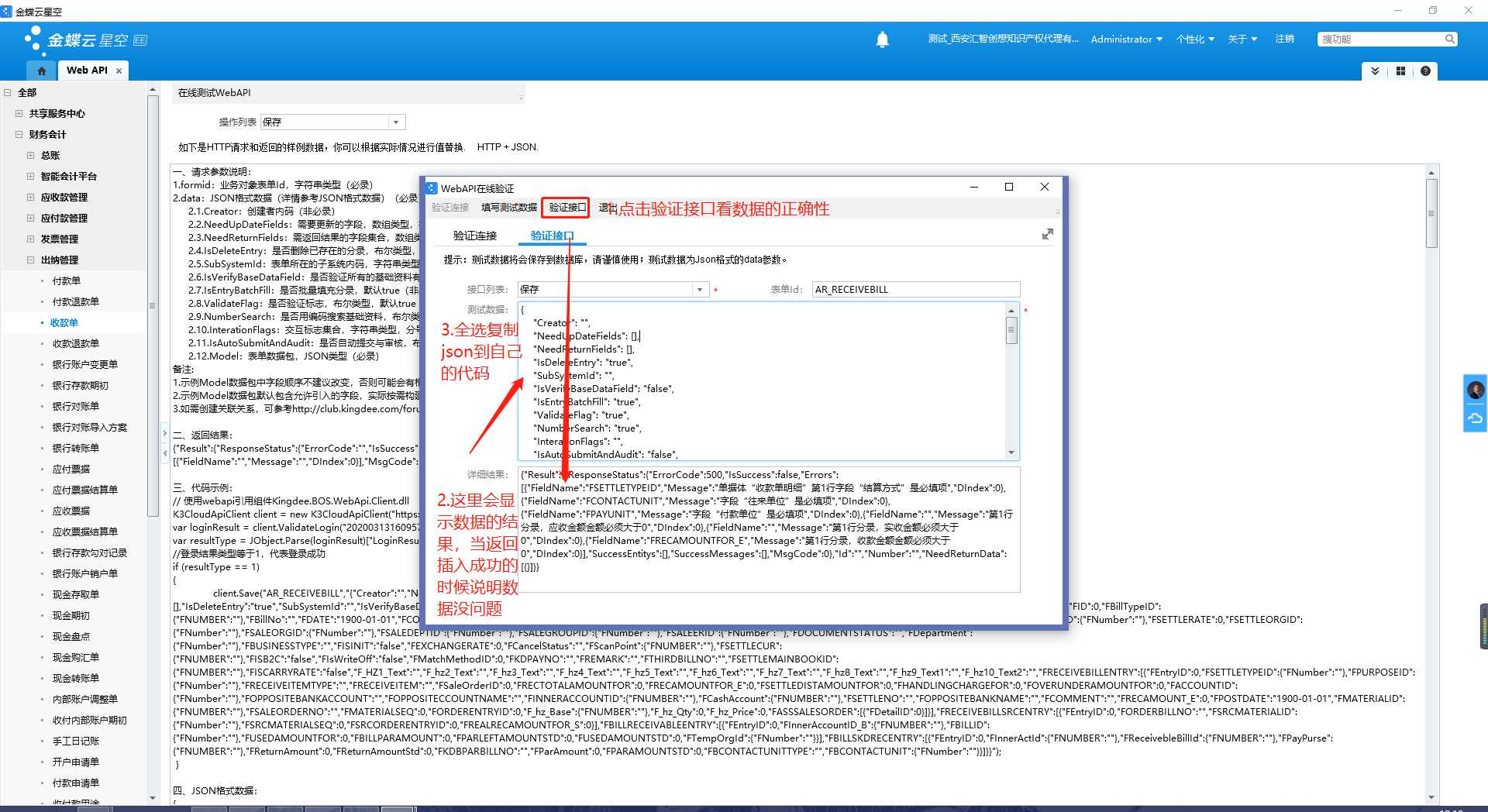Click the Kingdee Cloud logo

tap(85, 40)
